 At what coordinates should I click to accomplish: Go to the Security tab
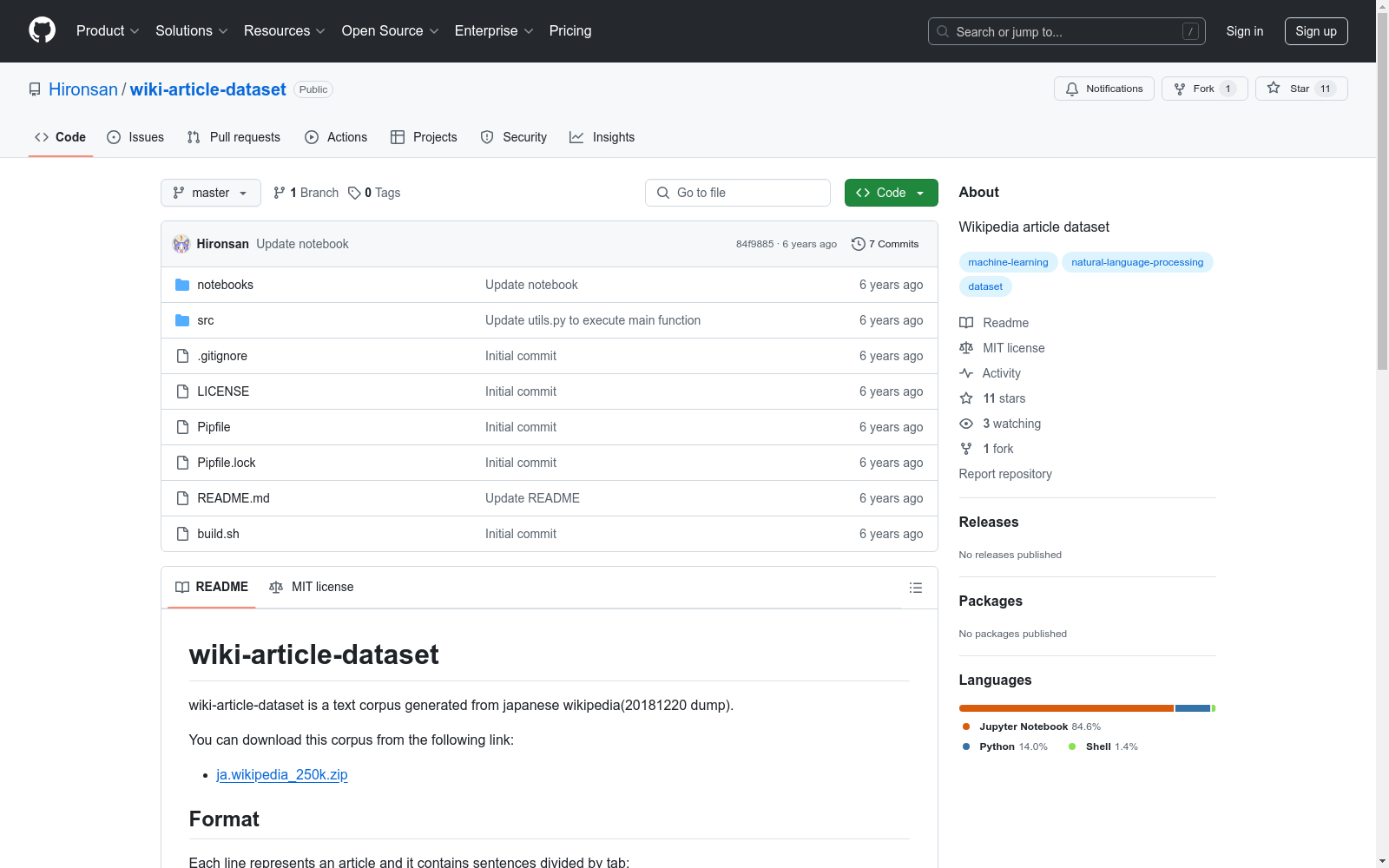tap(514, 137)
